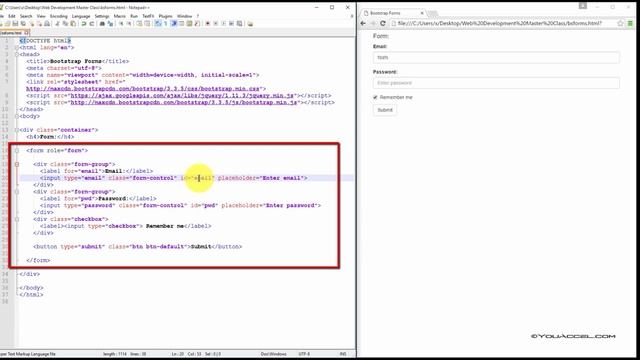Open the Plugins menu
The image size is (640, 360).
(x=165, y=16)
